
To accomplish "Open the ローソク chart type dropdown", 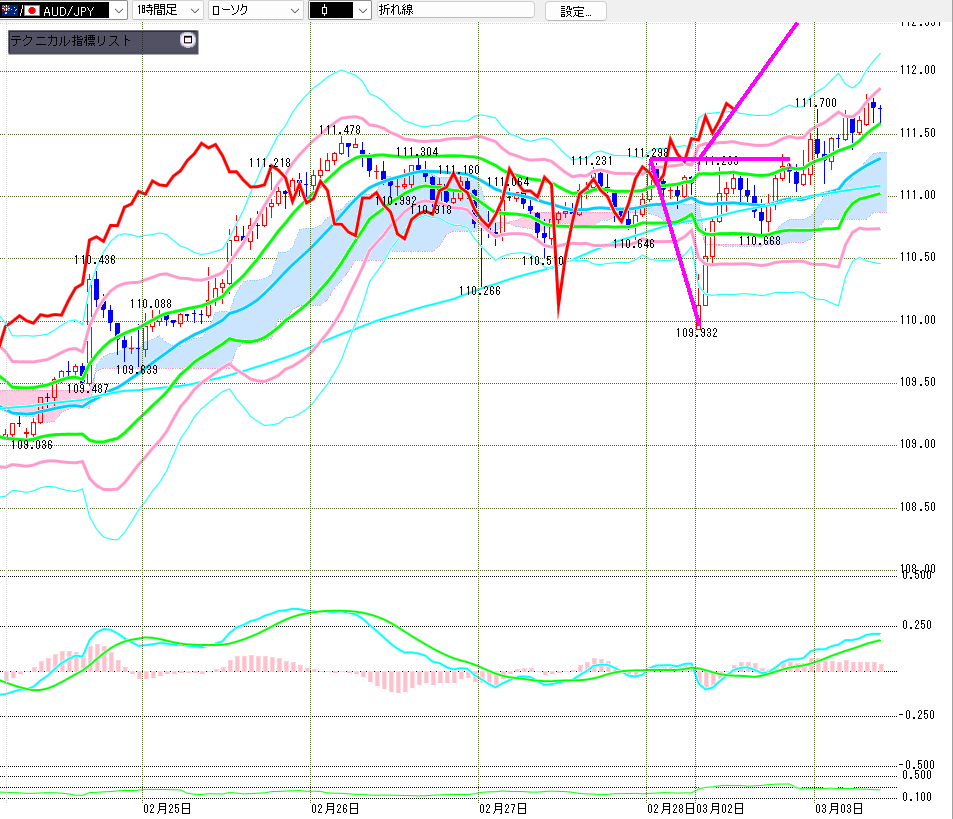I will [293, 11].
